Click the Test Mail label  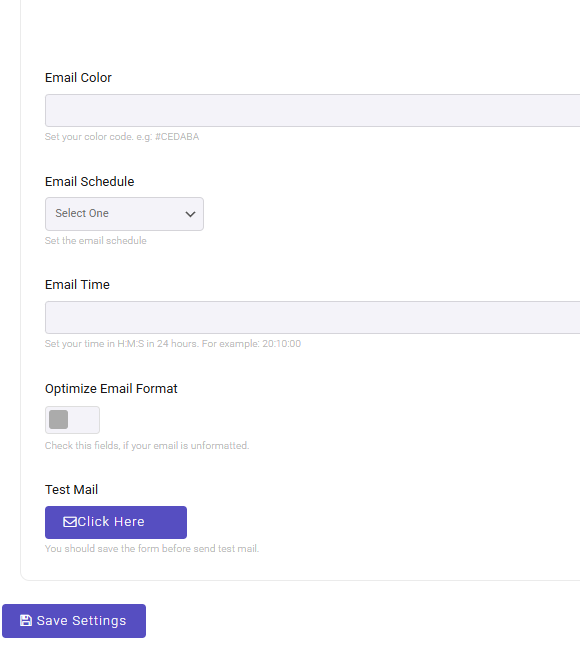(x=72, y=489)
